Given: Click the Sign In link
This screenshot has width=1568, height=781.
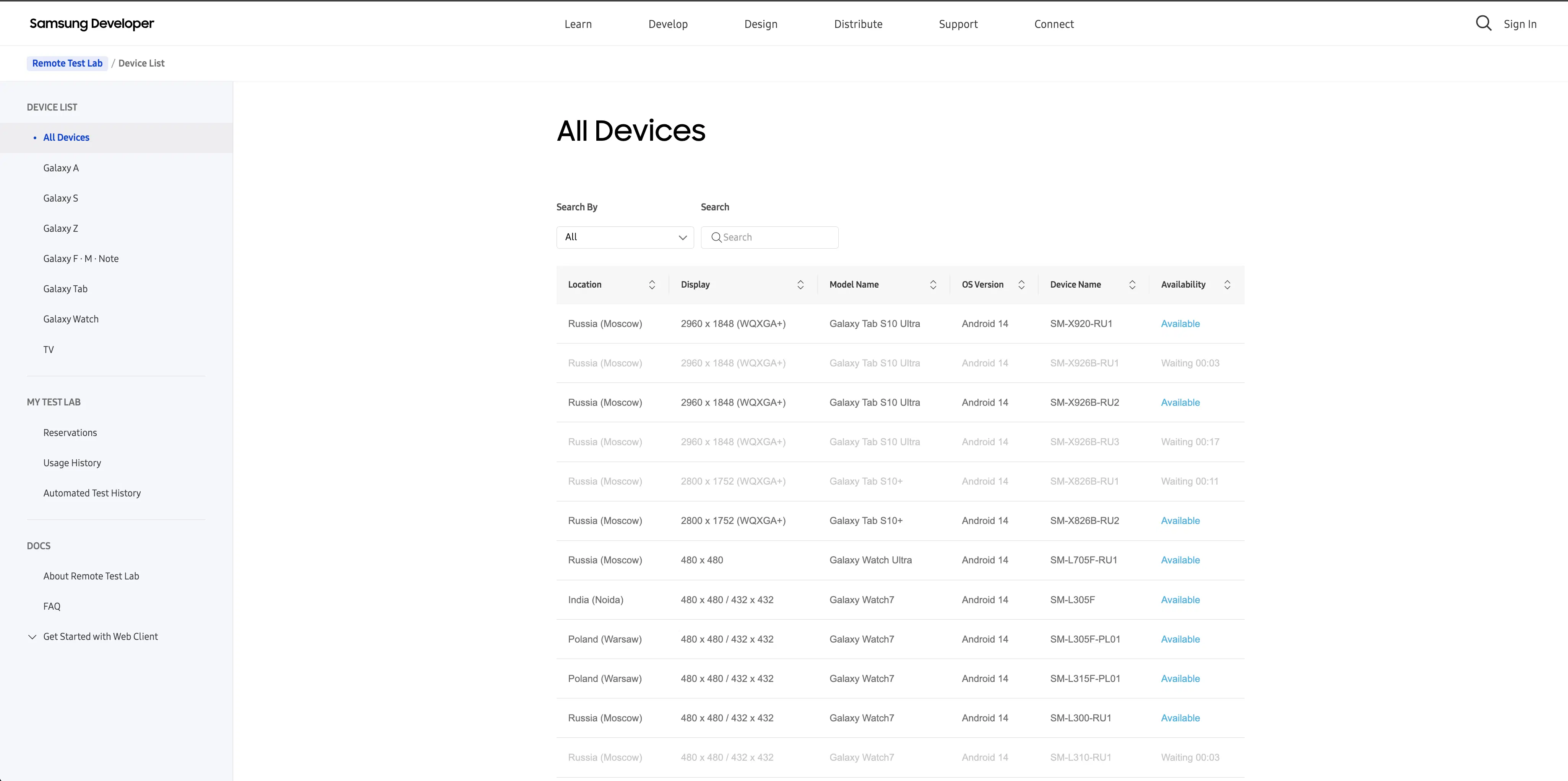Looking at the screenshot, I should pos(1520,24).
